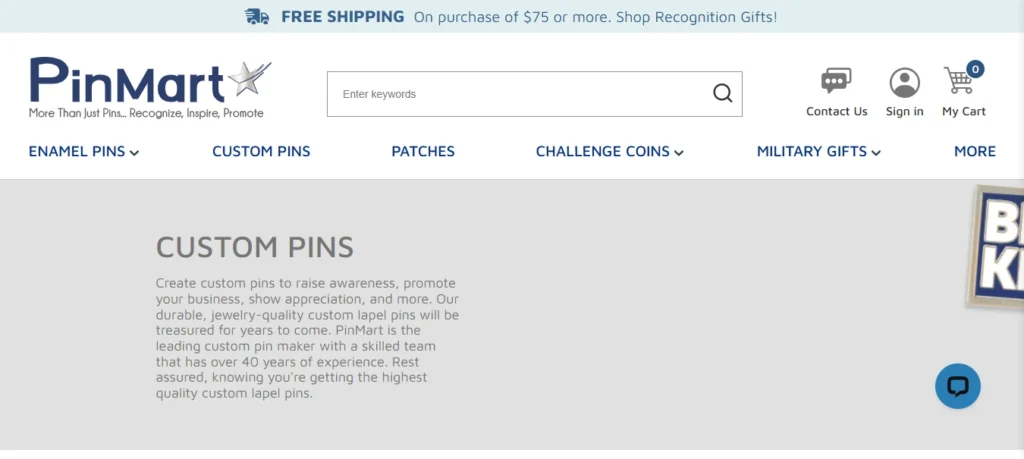Open the More navigation menu
Image resolution: width=1024 pixels, height=459 pixels.
[x=974, y=152]
